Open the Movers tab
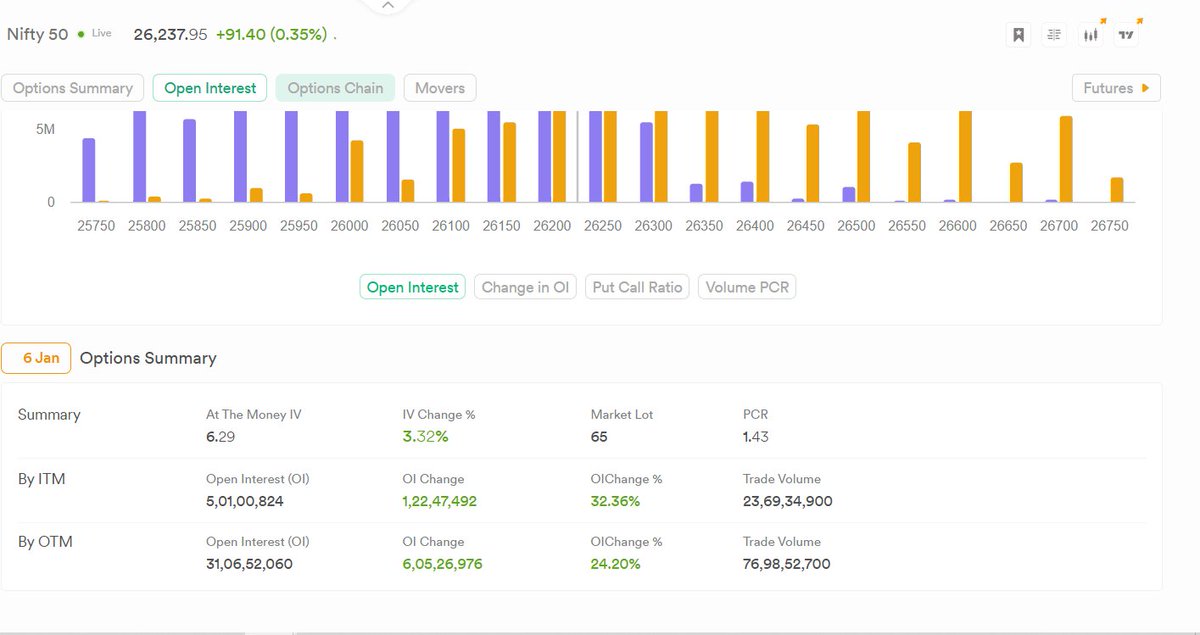 [x=440, y=88]
